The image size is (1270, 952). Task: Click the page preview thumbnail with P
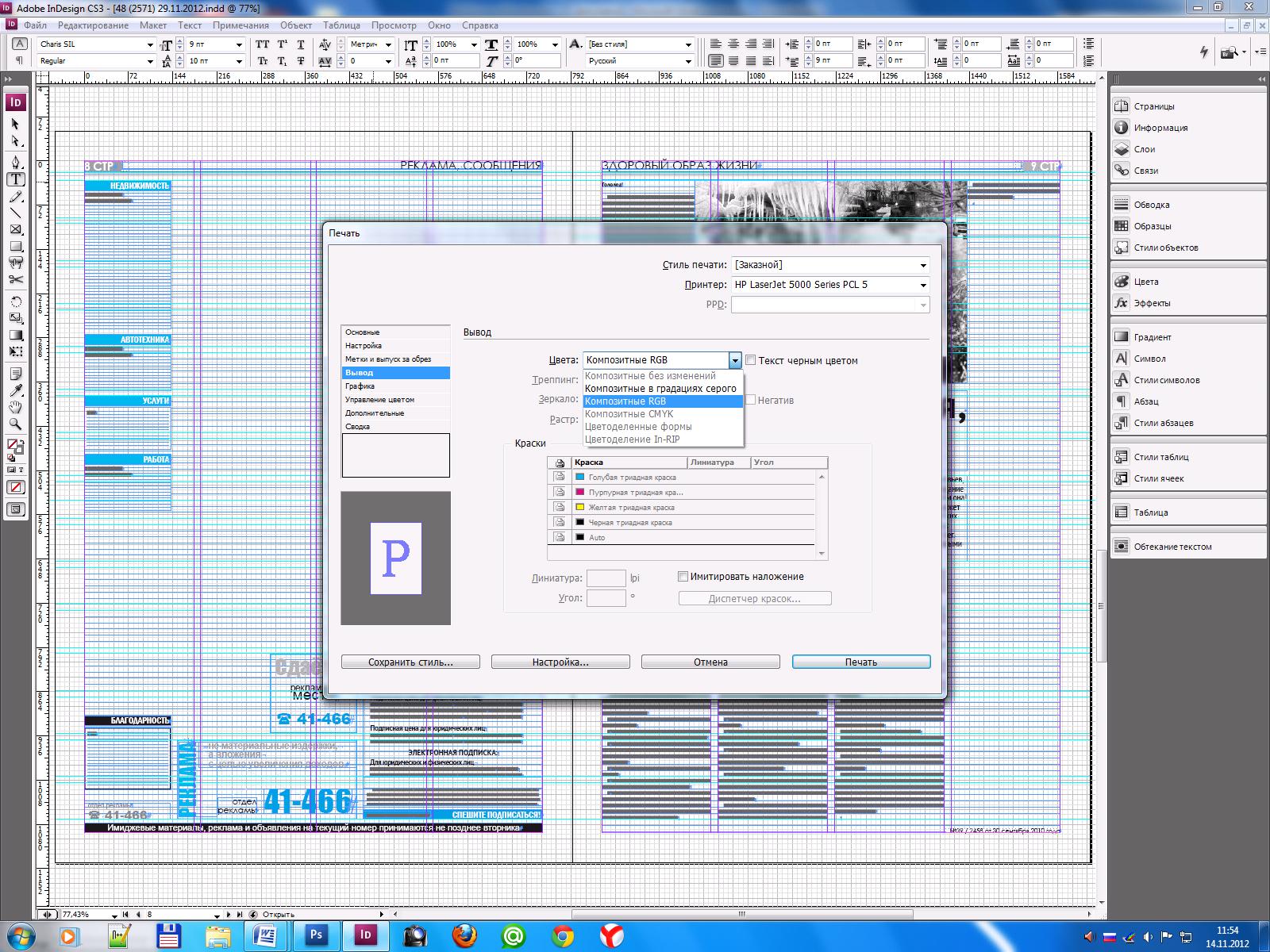click(x=395, y=558)
